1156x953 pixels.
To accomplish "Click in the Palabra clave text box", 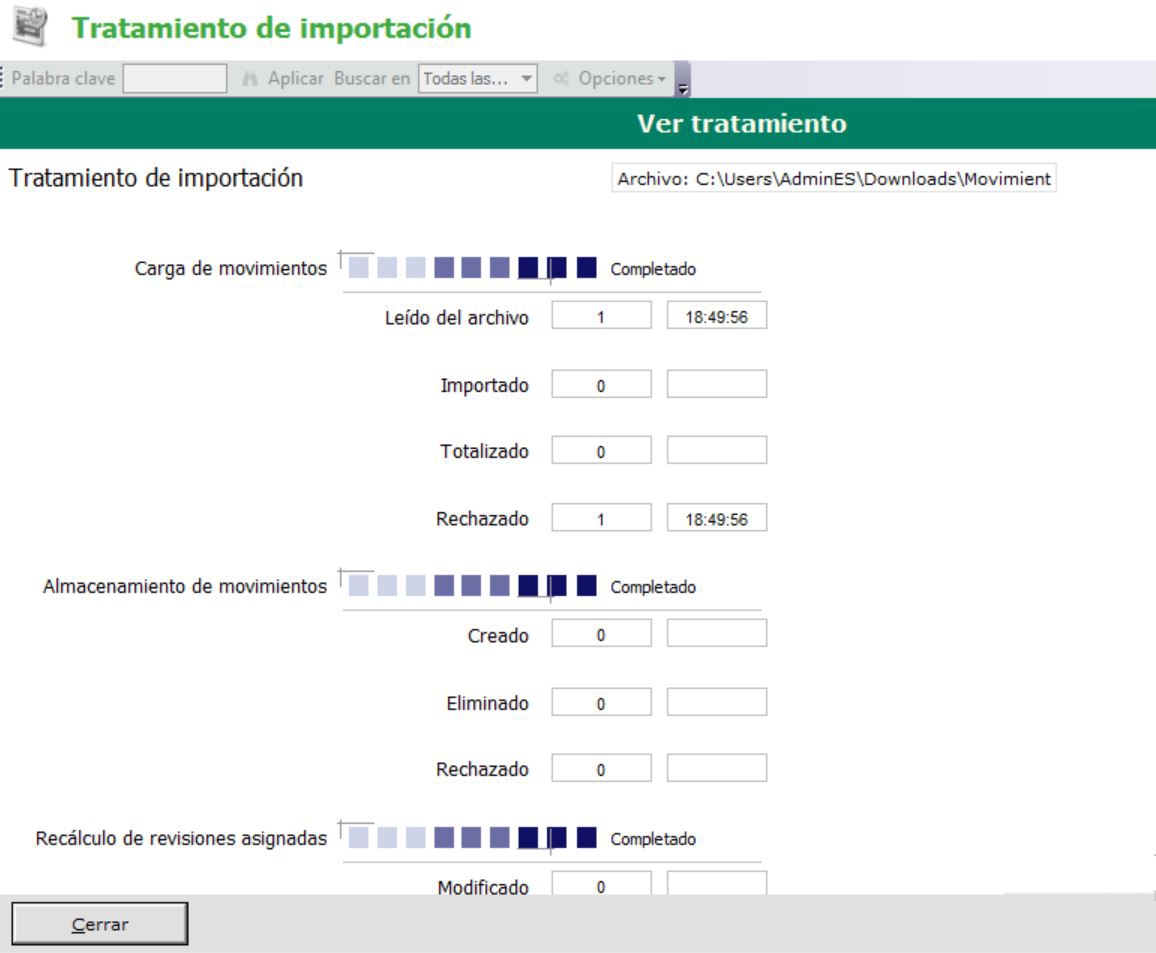I will 175,79.
